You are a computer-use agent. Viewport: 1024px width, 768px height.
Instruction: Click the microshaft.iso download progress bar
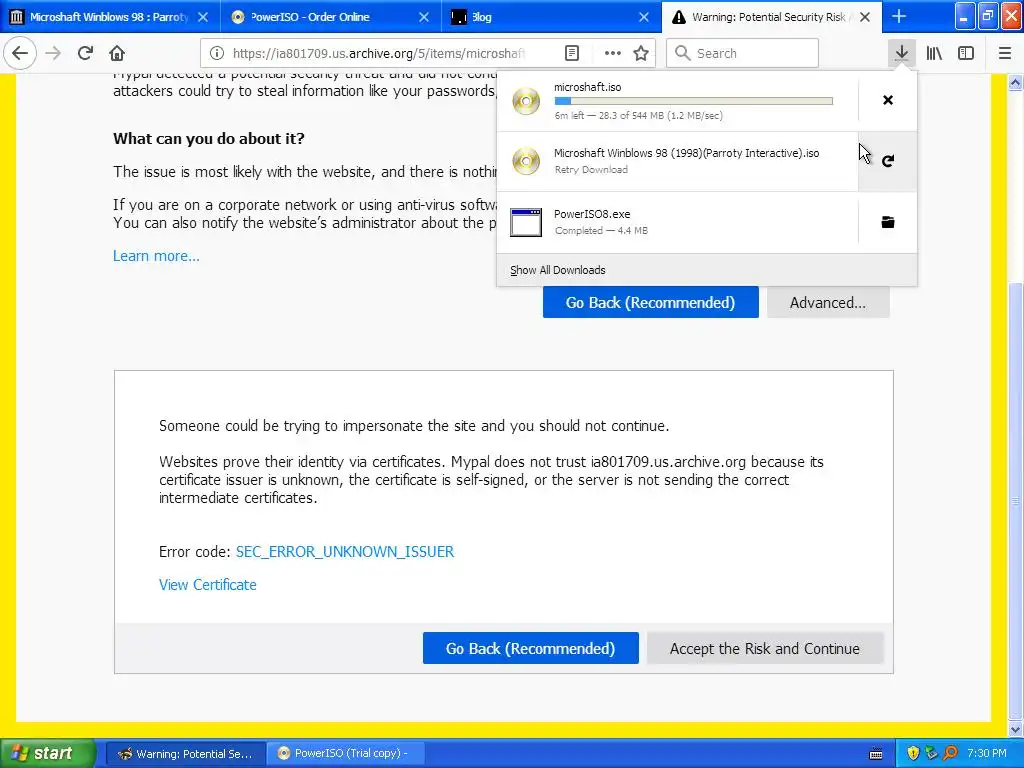click(x=693, y=101)
